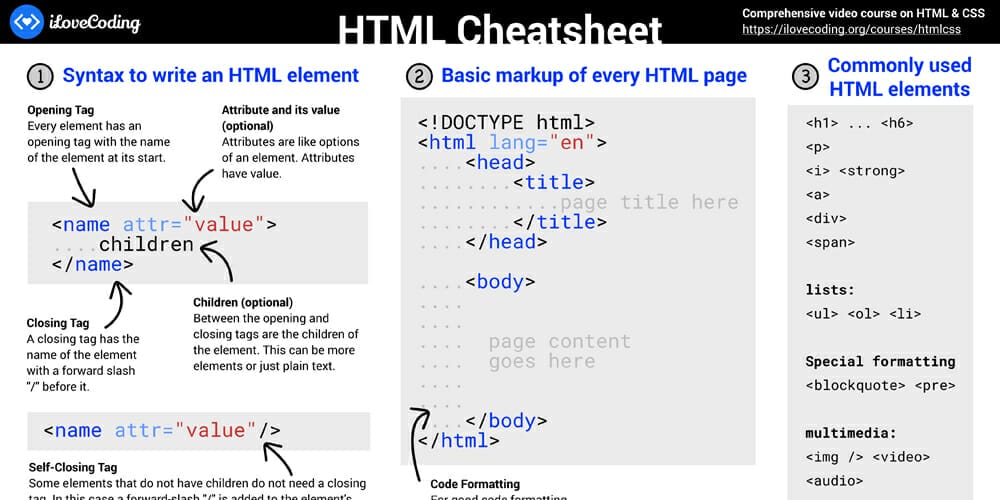The width and height of the screenshot is (1000, 500).
Task: Click the "page content goes here" placeholder
Action: 559,351
